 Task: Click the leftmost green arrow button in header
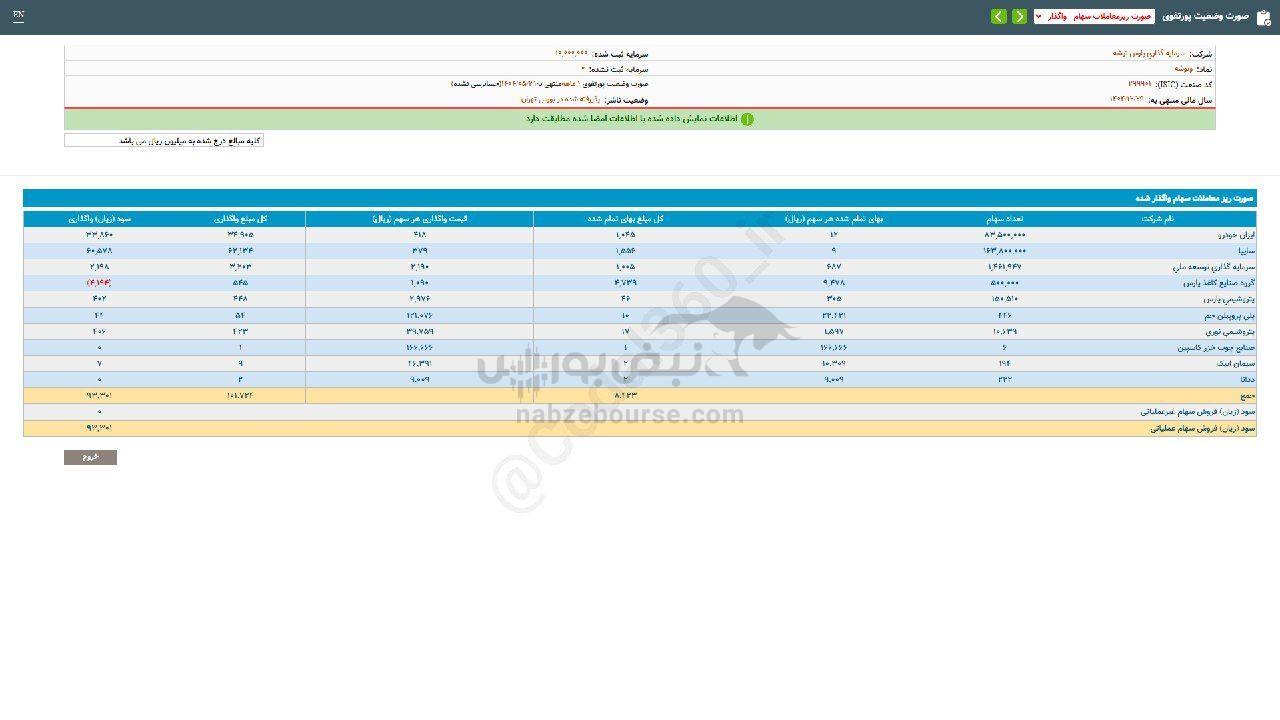[x=998, y=17]
